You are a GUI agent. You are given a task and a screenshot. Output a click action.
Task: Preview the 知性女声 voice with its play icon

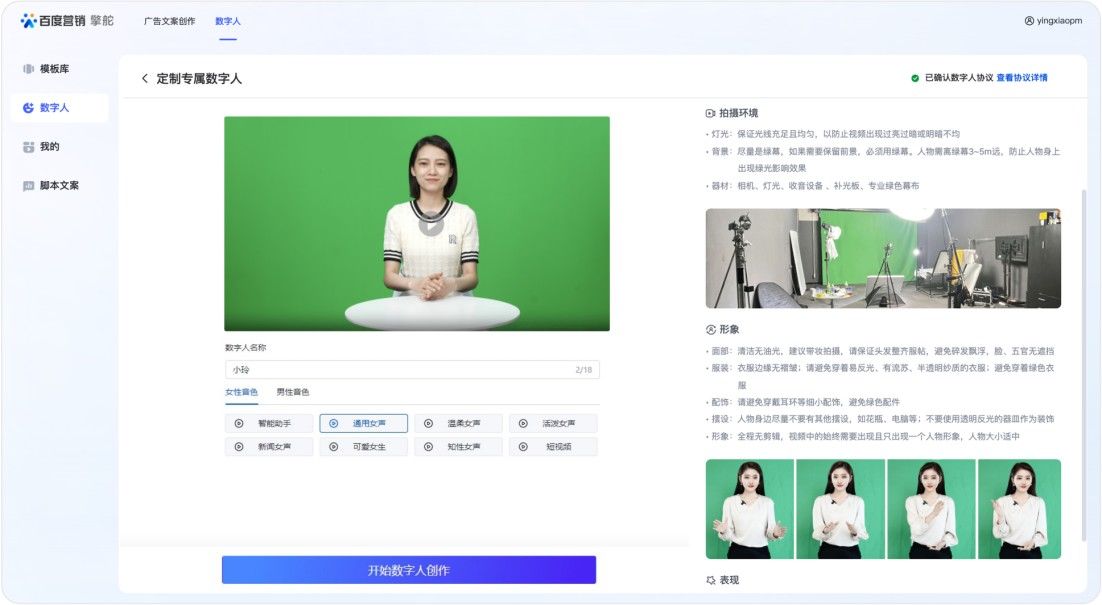(429, 447)
